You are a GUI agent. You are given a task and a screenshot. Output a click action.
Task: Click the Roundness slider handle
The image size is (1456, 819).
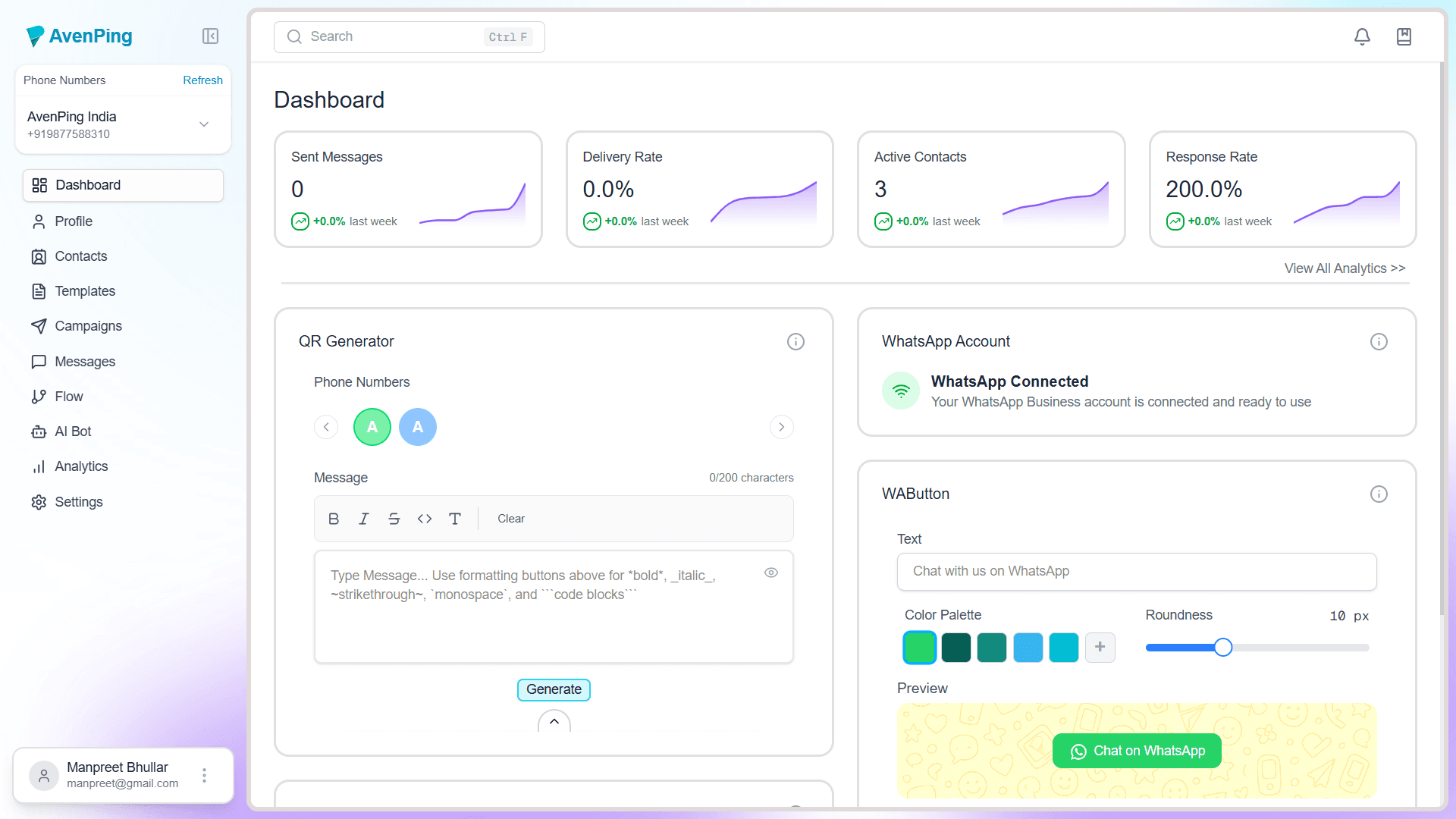click(x=1223, y=648)
